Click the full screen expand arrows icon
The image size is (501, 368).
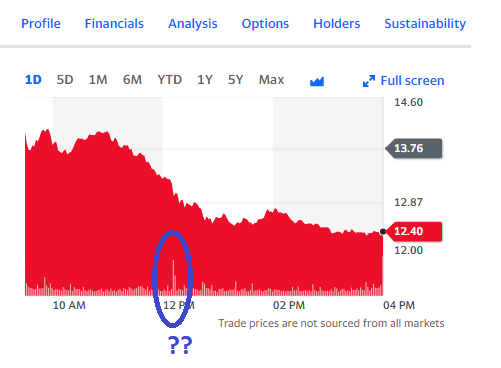[x=369, y=81]
